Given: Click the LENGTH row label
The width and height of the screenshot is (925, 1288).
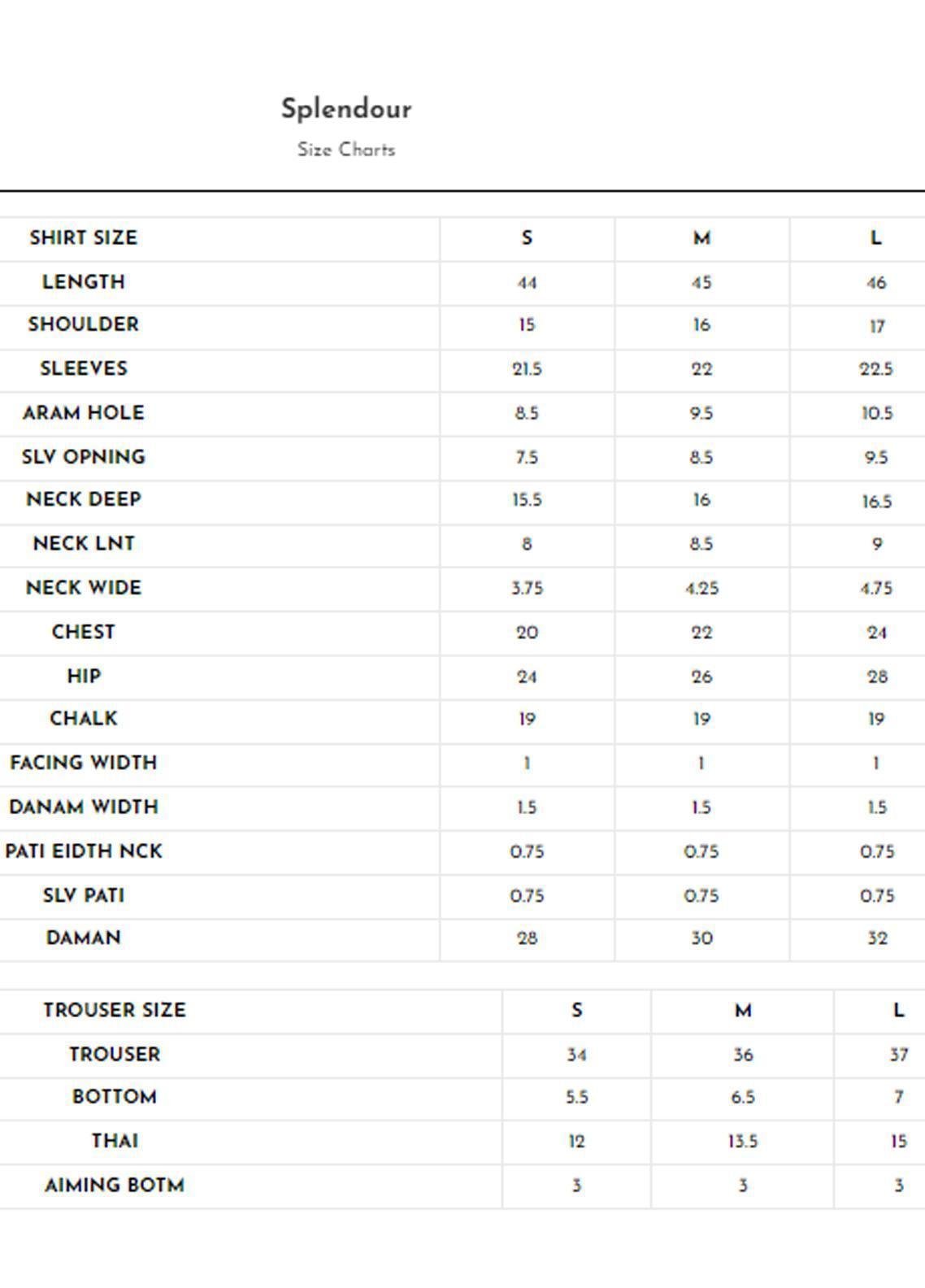Looking at the screenshot, I should [x=84, y=282].
